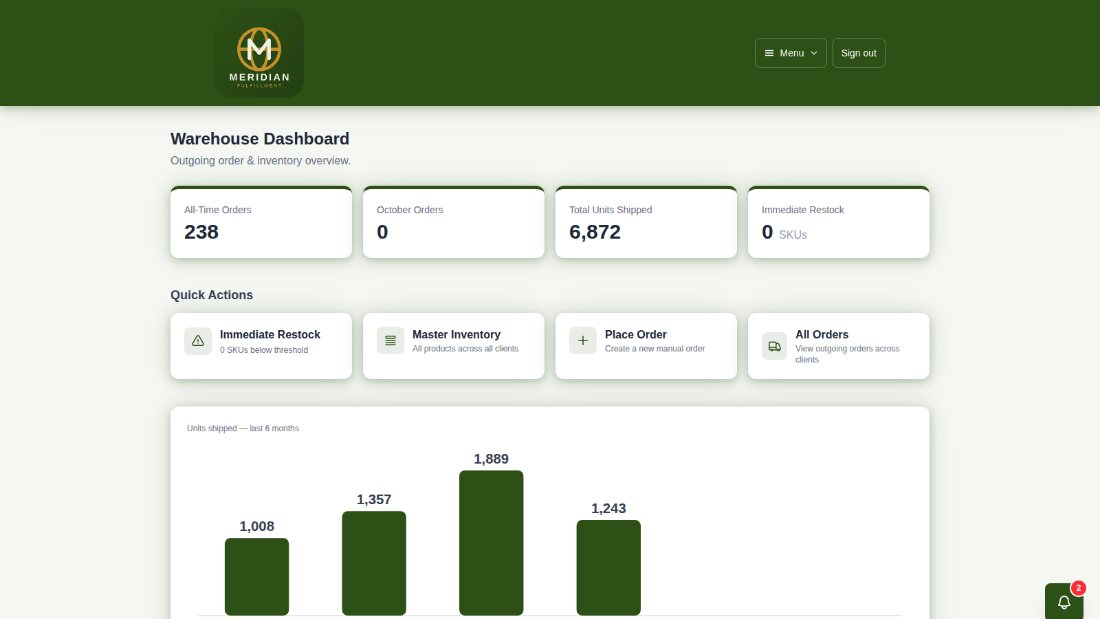The height and width of the screenshot is (619, 1100).
Task: Click 'View outgoing orders across clients' text
Action: coord(847,354)
